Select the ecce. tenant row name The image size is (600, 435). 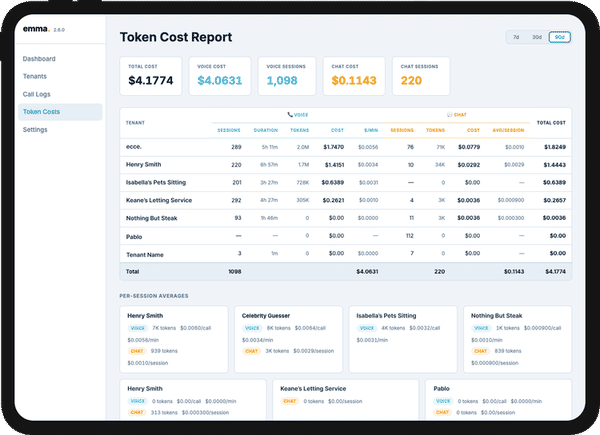(134, 147)
